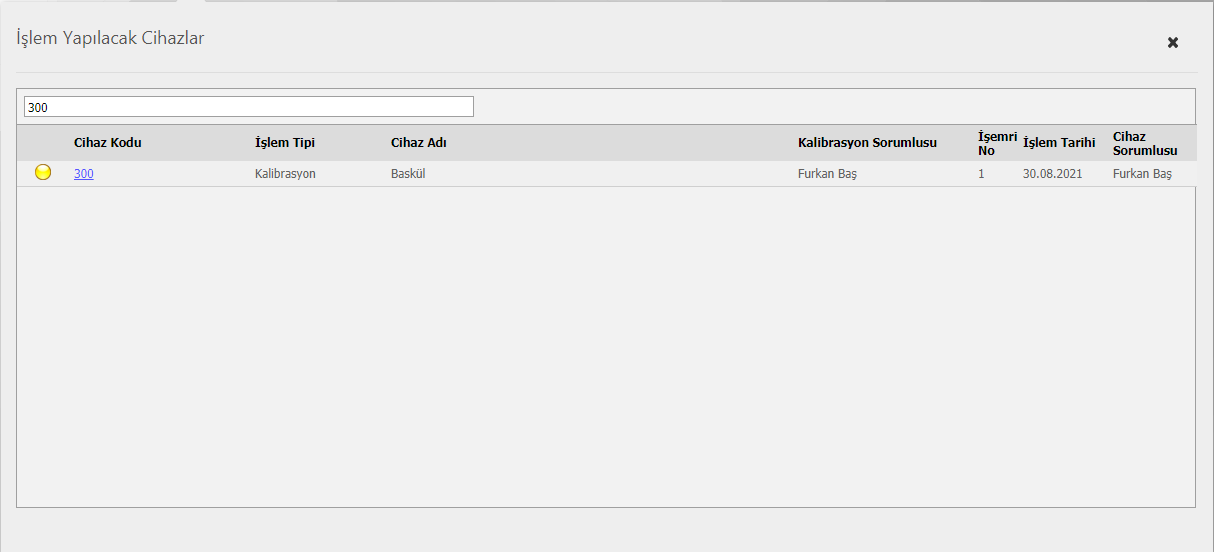Click the blank header above the status icon
This screenshot has height=552, width=1214.
click(x=43, y=143)
